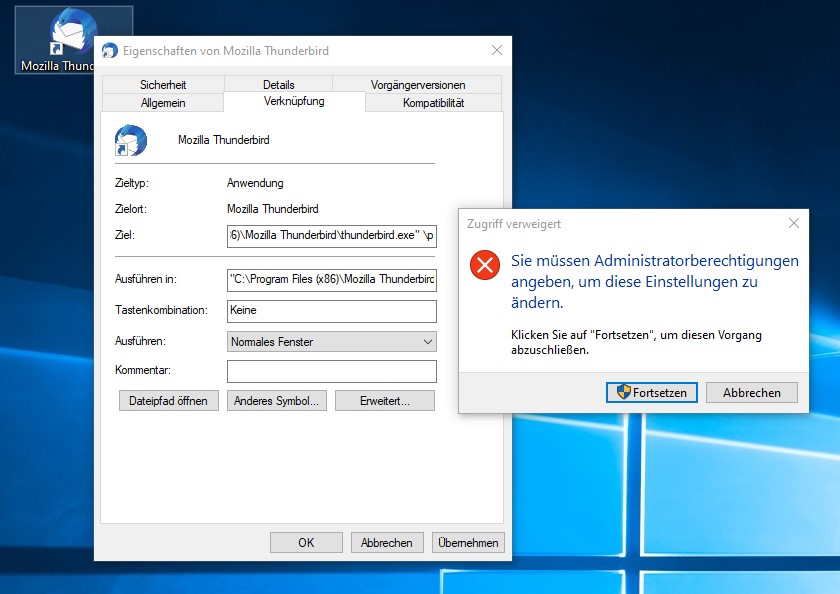The image size is (840, 594).
Task: Click the Ziel label
Action: [x=125, y=235]
